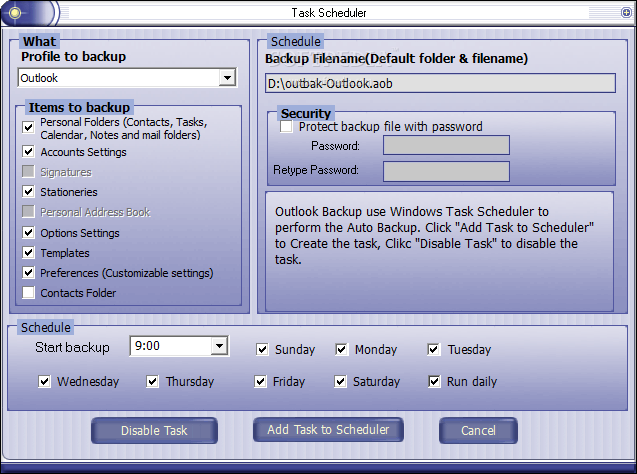Click the Security group label
The image size is (637, 474).
point(306,113)
